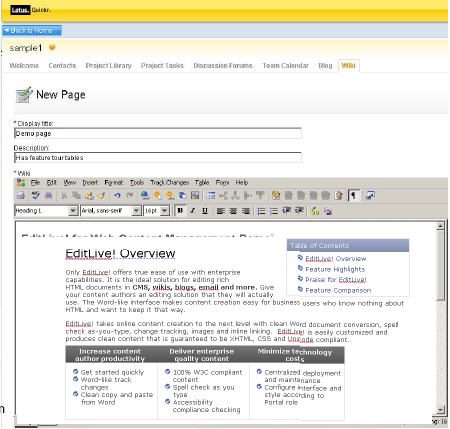Click the Lotus Quickr logo
450x429 pixels.
tap(30, 10)
